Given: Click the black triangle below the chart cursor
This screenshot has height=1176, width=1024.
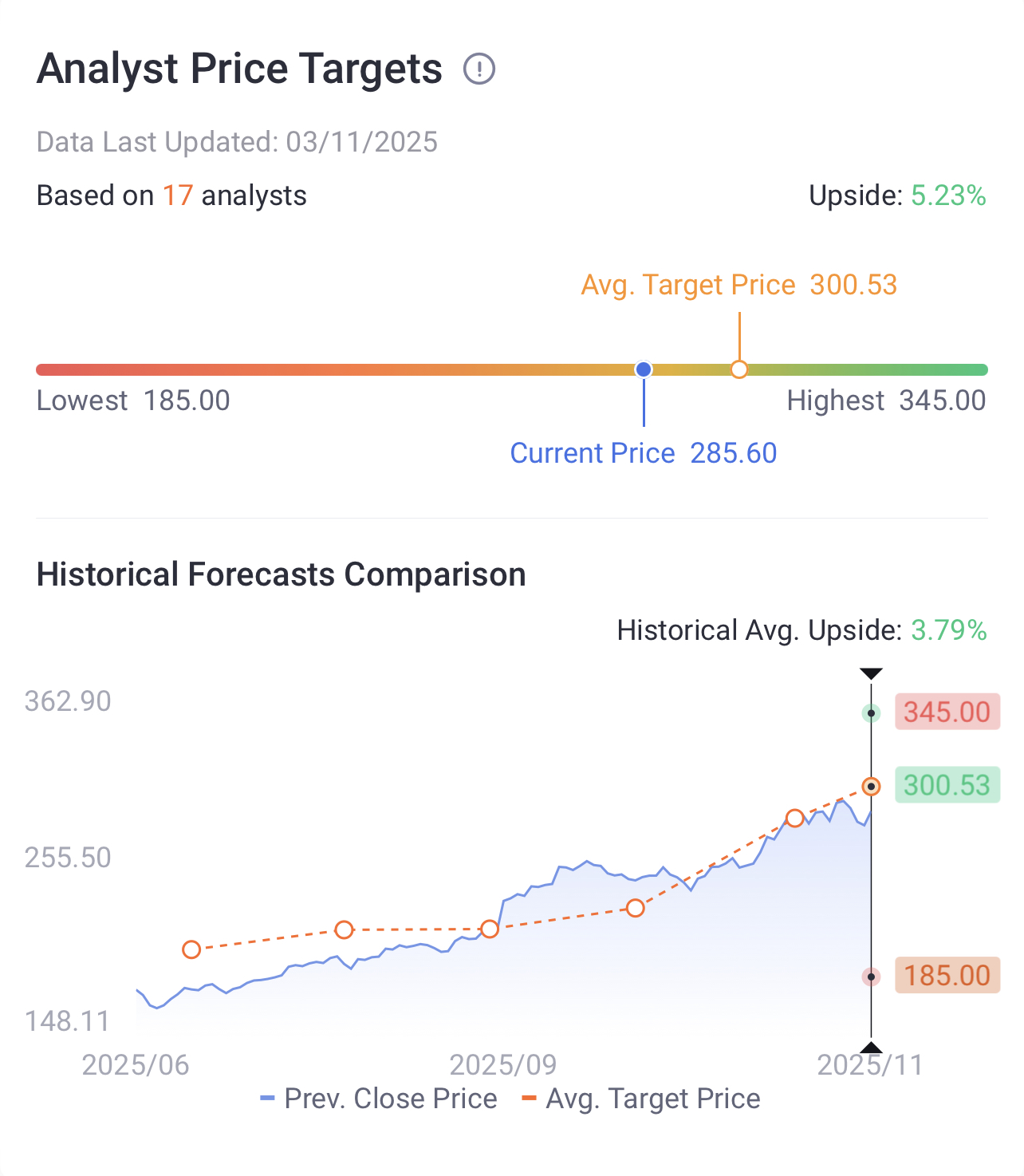Looking at the screenshot, I should [871, 1048].
